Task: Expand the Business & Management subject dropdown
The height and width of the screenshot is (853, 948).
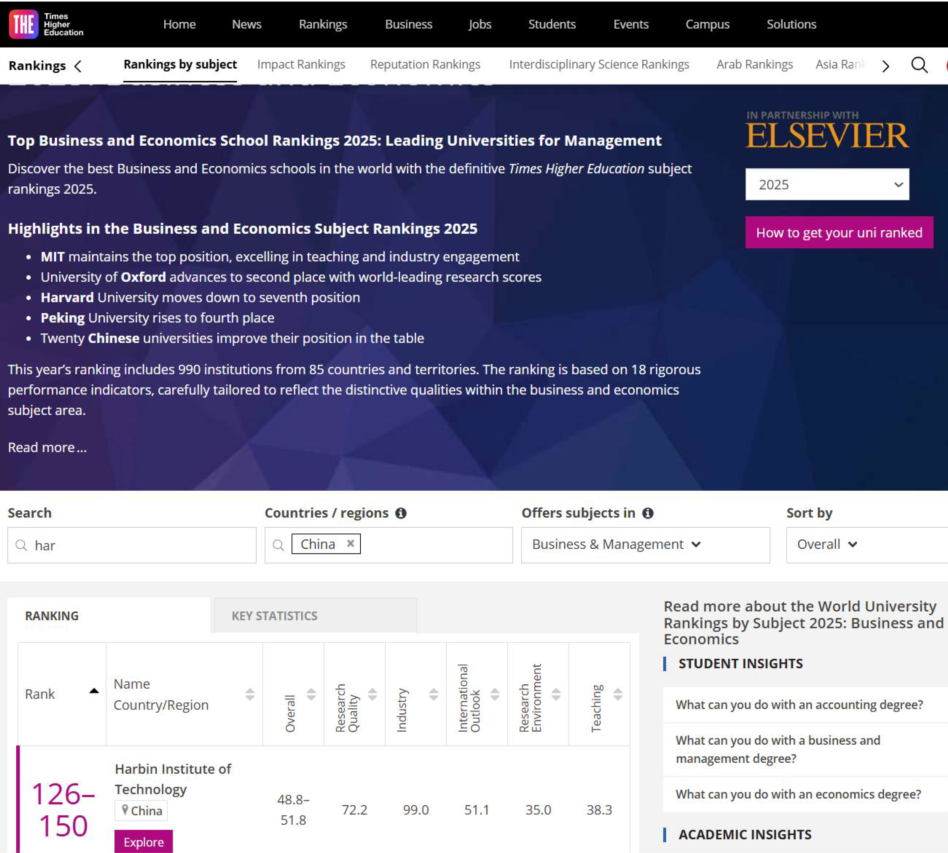Action: 645,545
